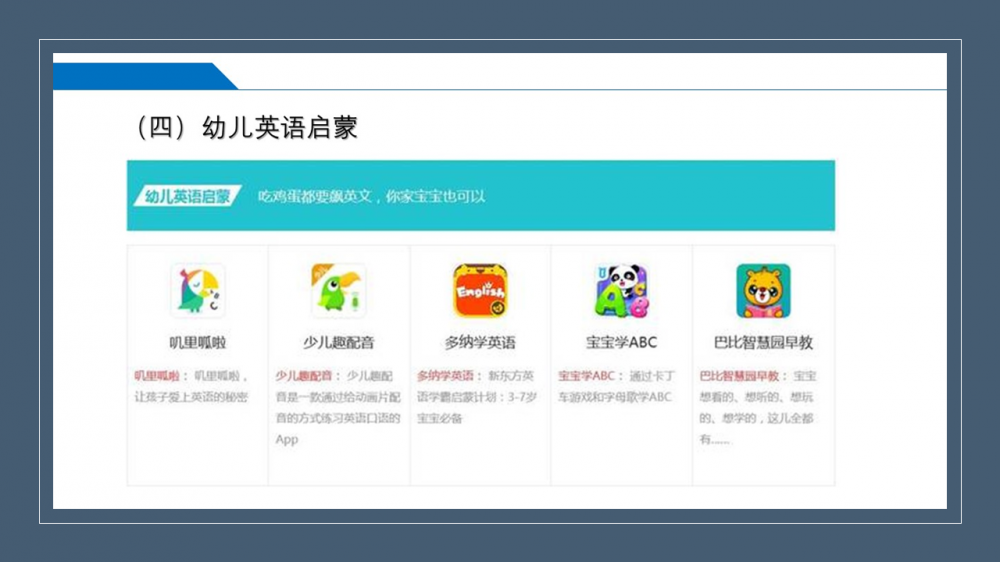Select the panda 宝宝学ABC app icon

[x=621, y=290]
